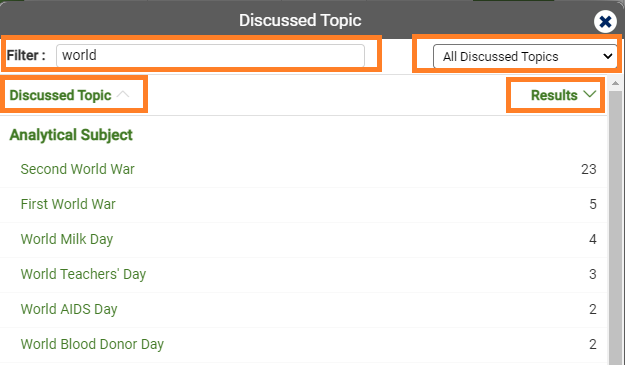
Task: Close the Discussed Topic dialog
Action: pyautogui.click(x=605, y=22)
